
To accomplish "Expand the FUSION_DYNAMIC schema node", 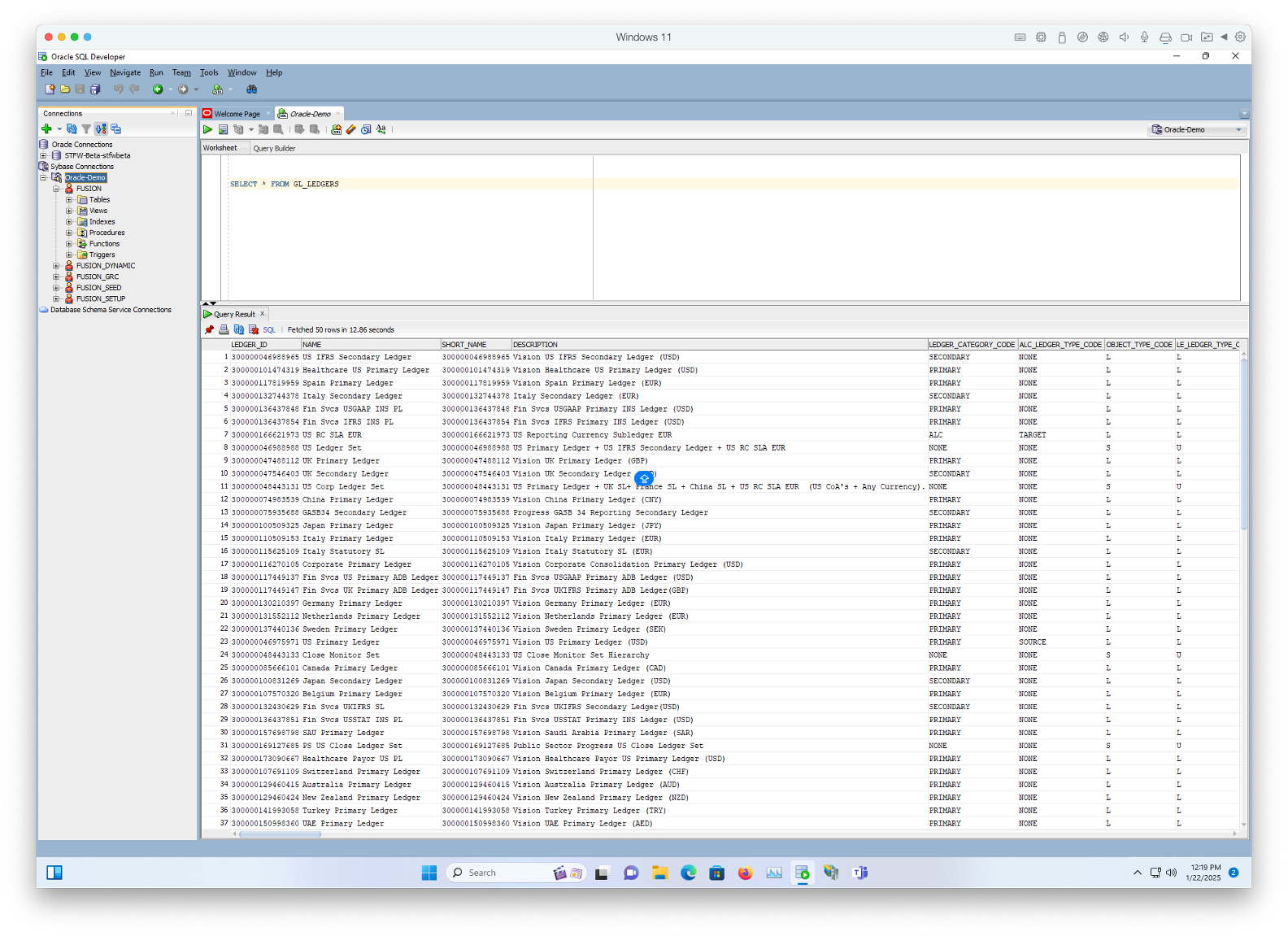I will coord(56,266).
